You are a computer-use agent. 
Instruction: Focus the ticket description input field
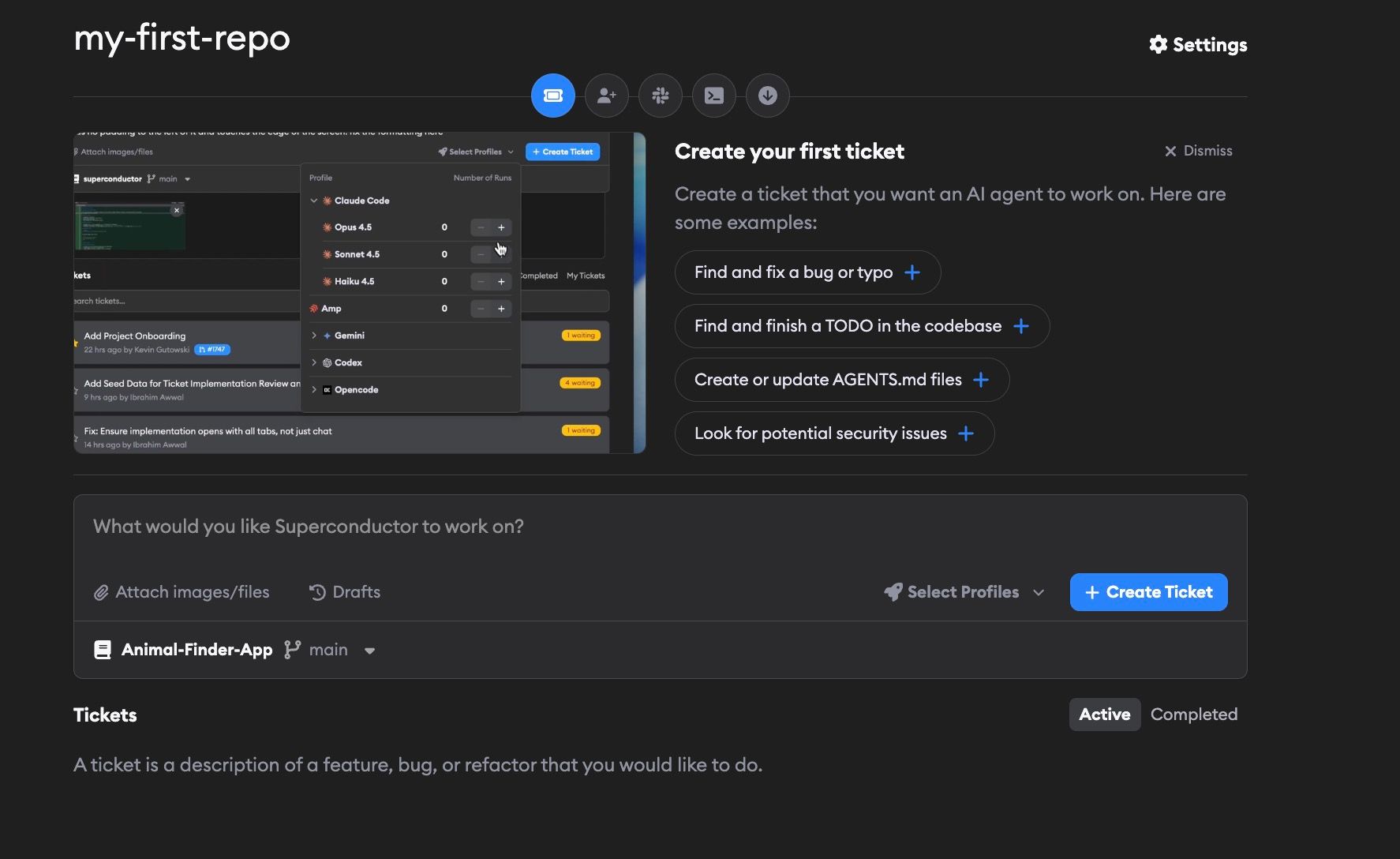coord(660,527)
